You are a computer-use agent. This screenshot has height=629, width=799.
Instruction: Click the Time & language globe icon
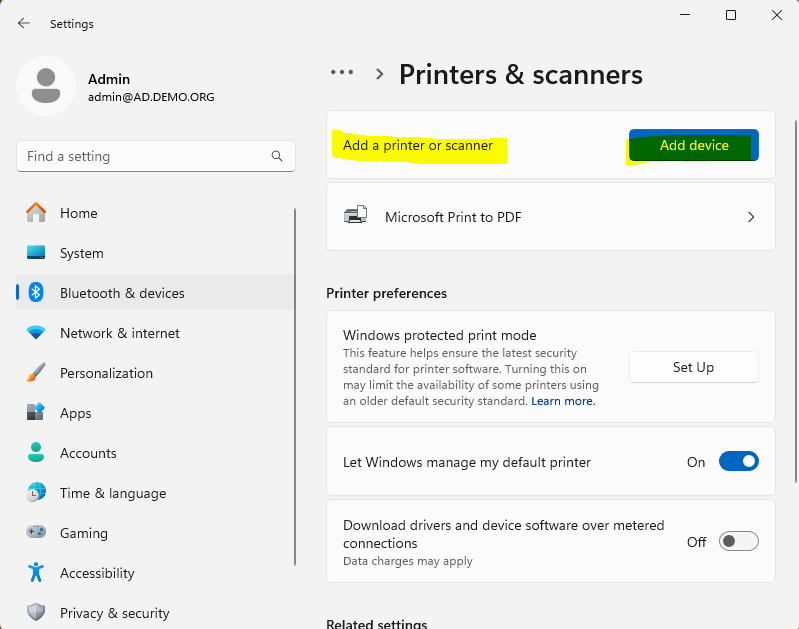[36, 492]
